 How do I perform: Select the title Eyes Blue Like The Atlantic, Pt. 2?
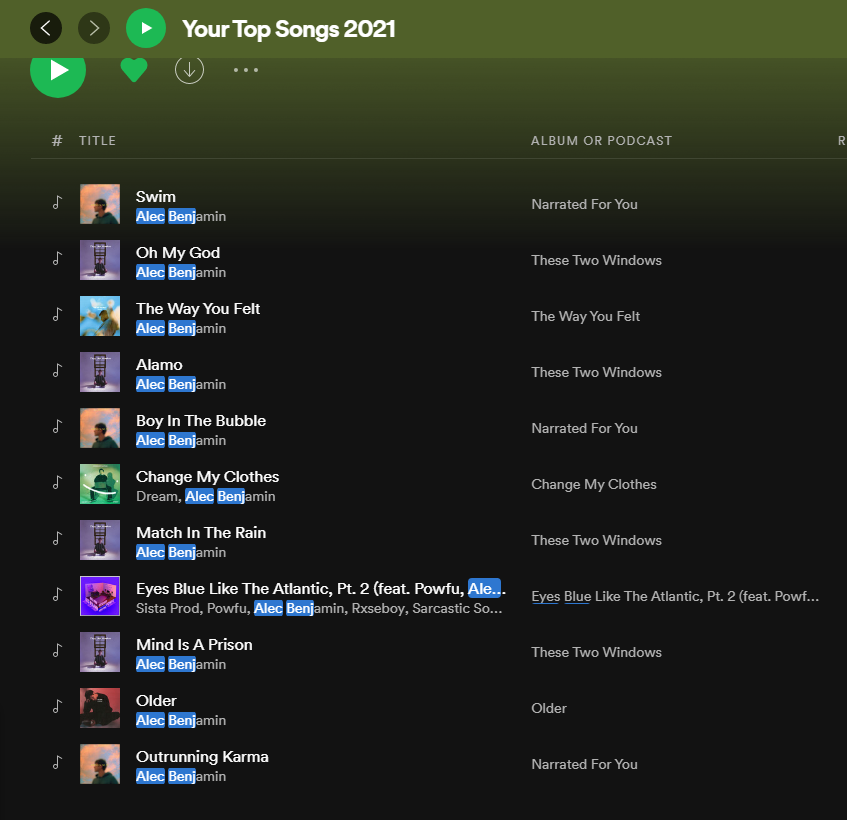321,589
